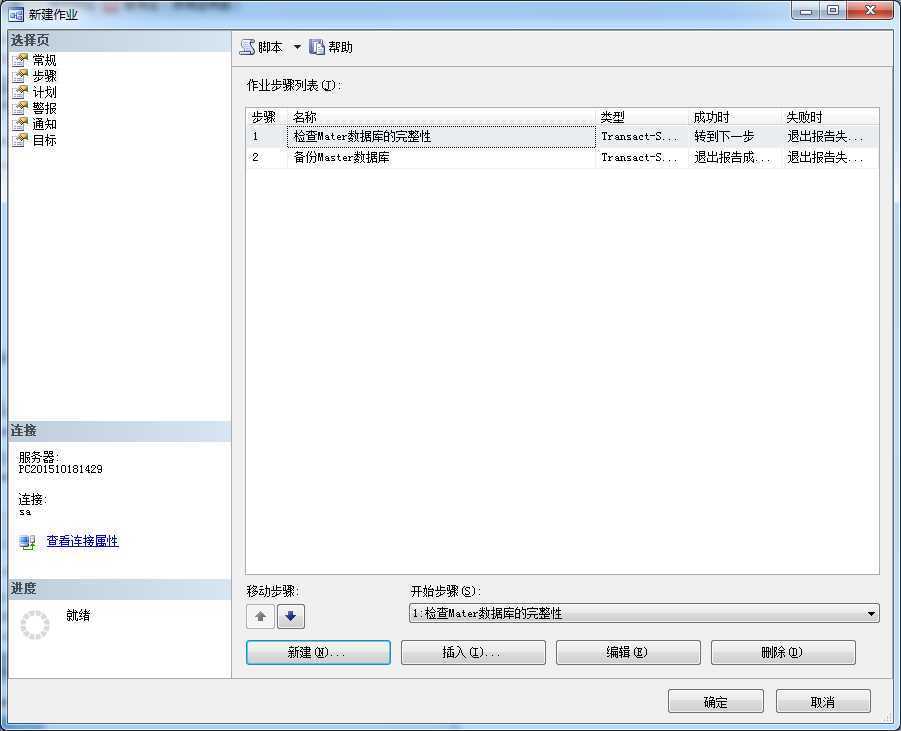Click row 1 退出报告失... failure cell
Viewport: 901px width, 731px height.
pyautogui.click(x=830, y=137)
